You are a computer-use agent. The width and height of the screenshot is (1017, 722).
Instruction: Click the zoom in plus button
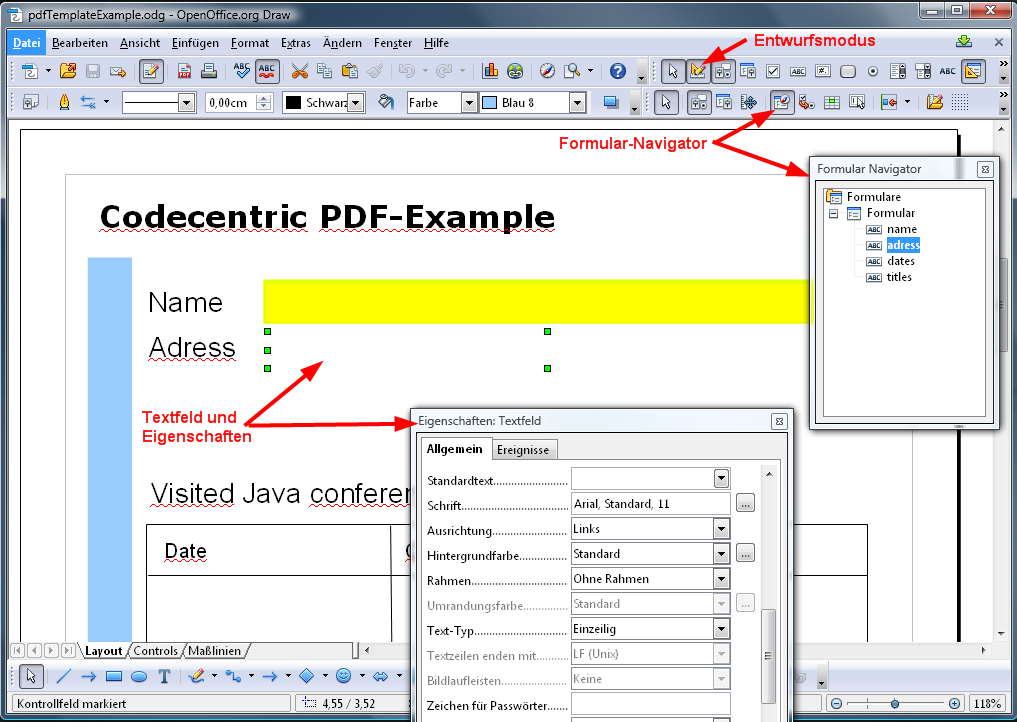[x=954, y=703]
